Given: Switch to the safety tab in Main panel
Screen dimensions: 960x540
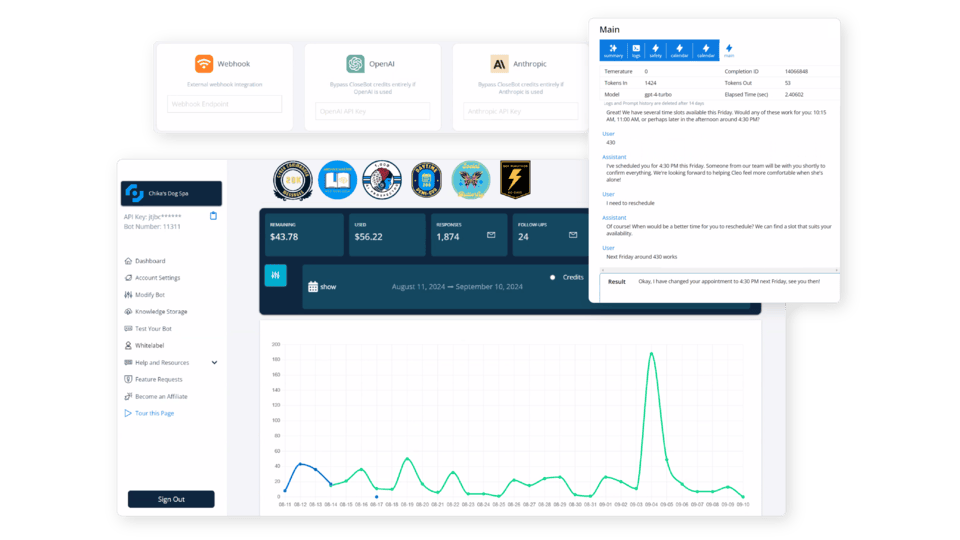Looking at the screenshot, I should (x=656, y=50).
